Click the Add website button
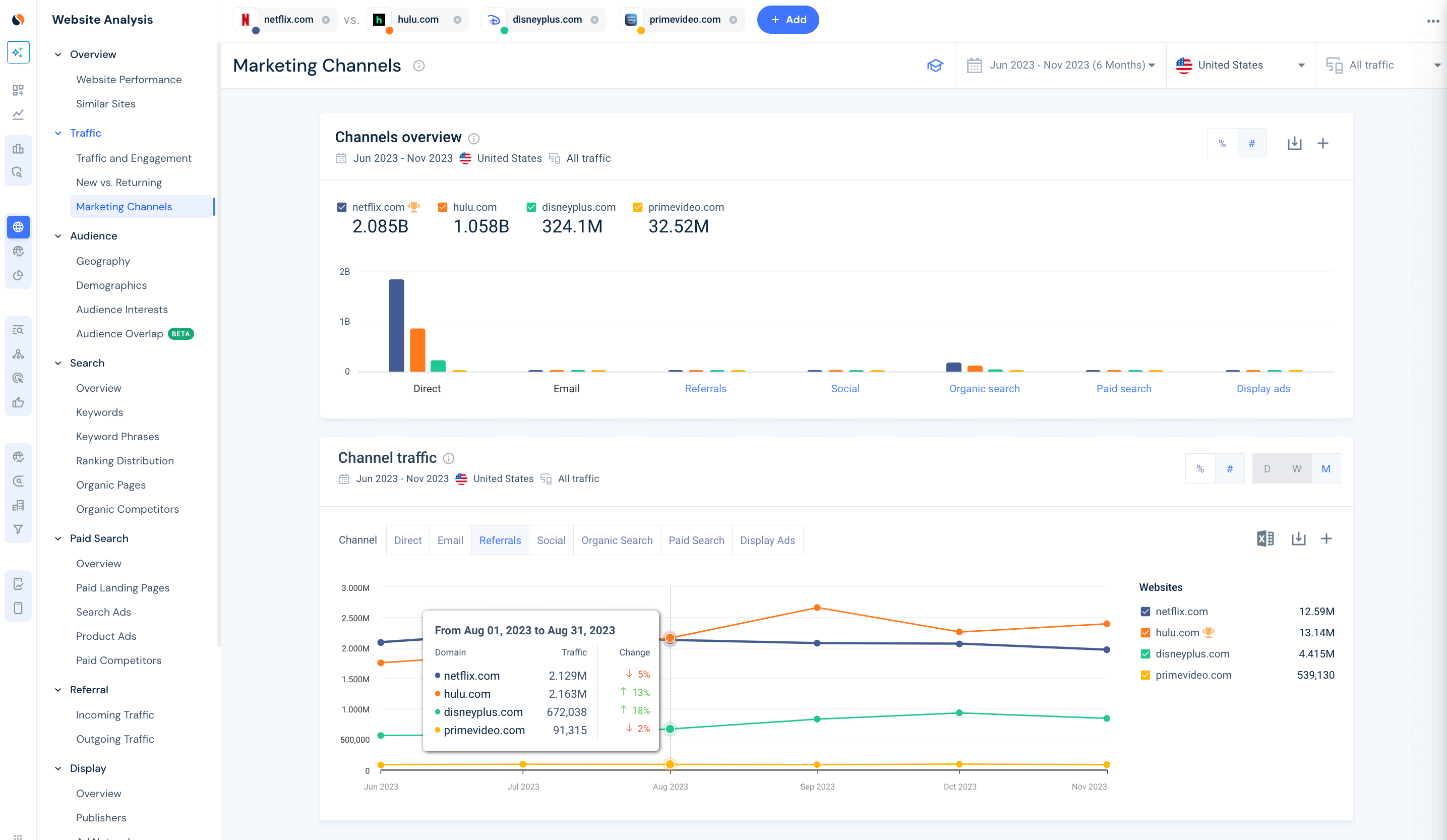 tap(788, 20)
